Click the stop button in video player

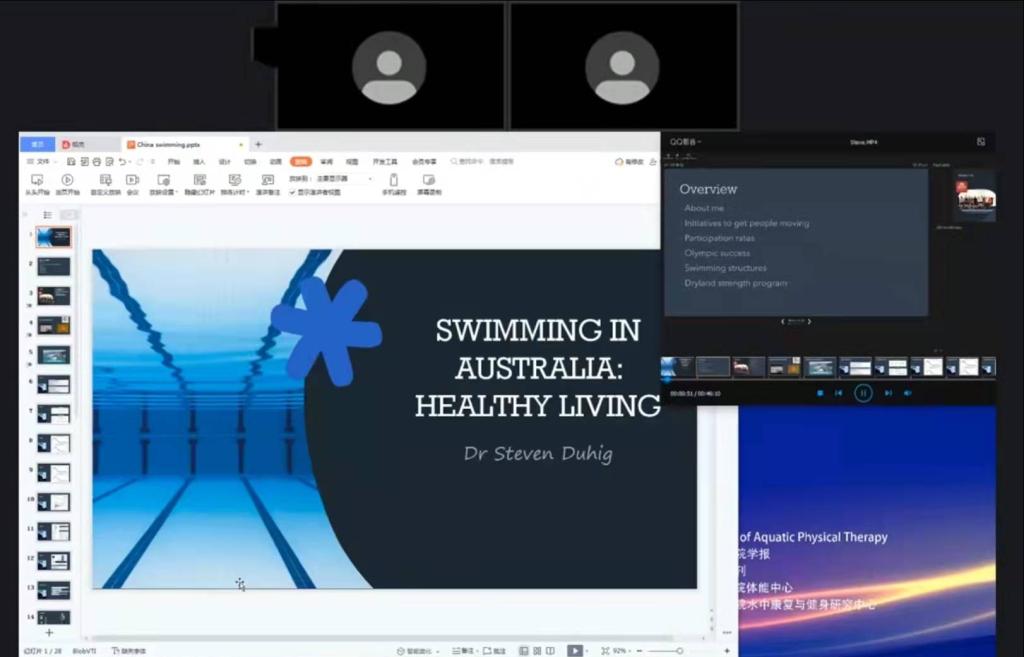[820, 393]
